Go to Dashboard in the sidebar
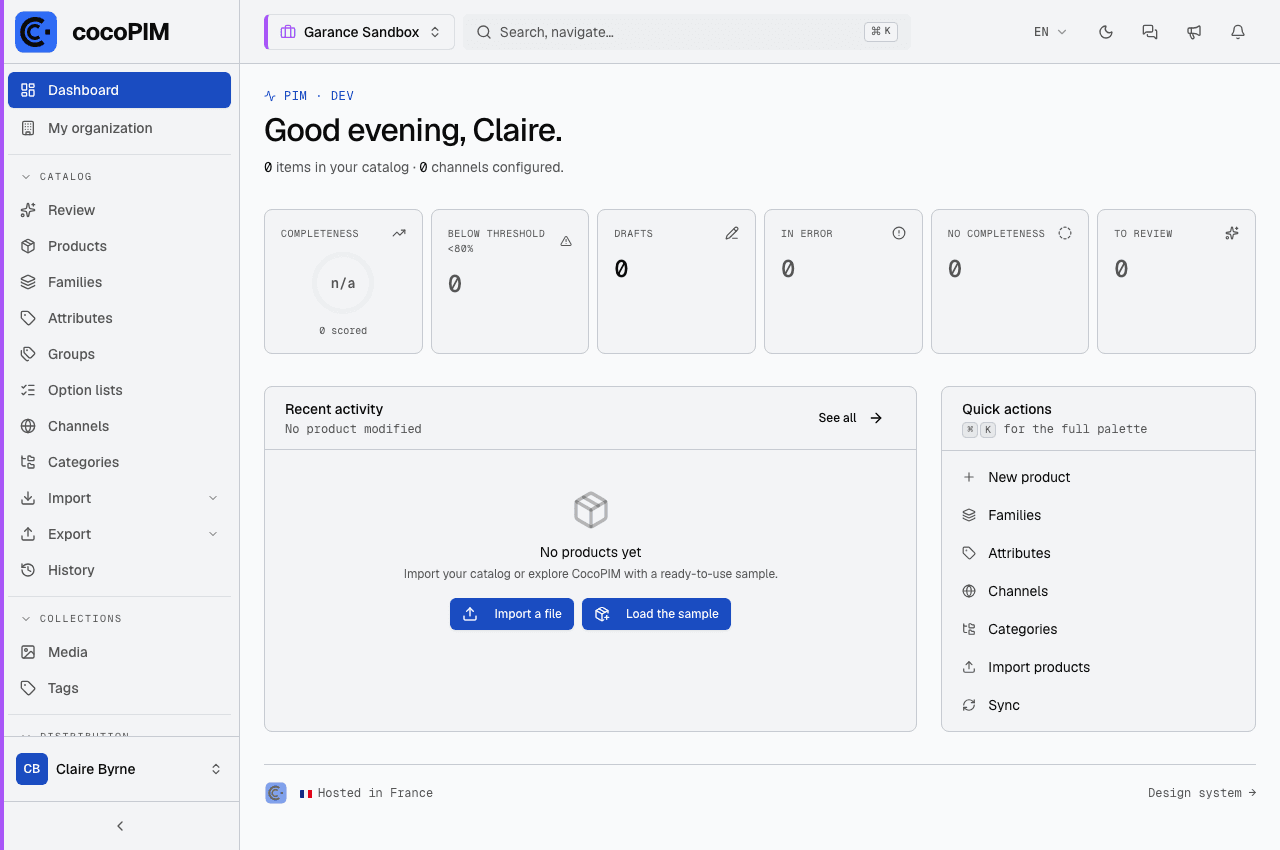Screen dimensions: 1280x850 click(x=120, y=90)
